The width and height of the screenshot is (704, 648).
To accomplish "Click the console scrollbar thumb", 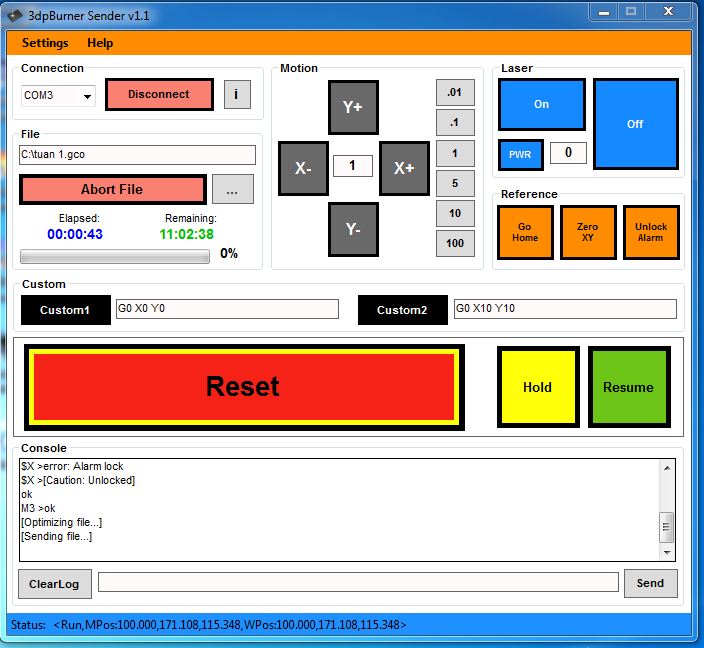I will pyautogui.click(x=667, y=527).
